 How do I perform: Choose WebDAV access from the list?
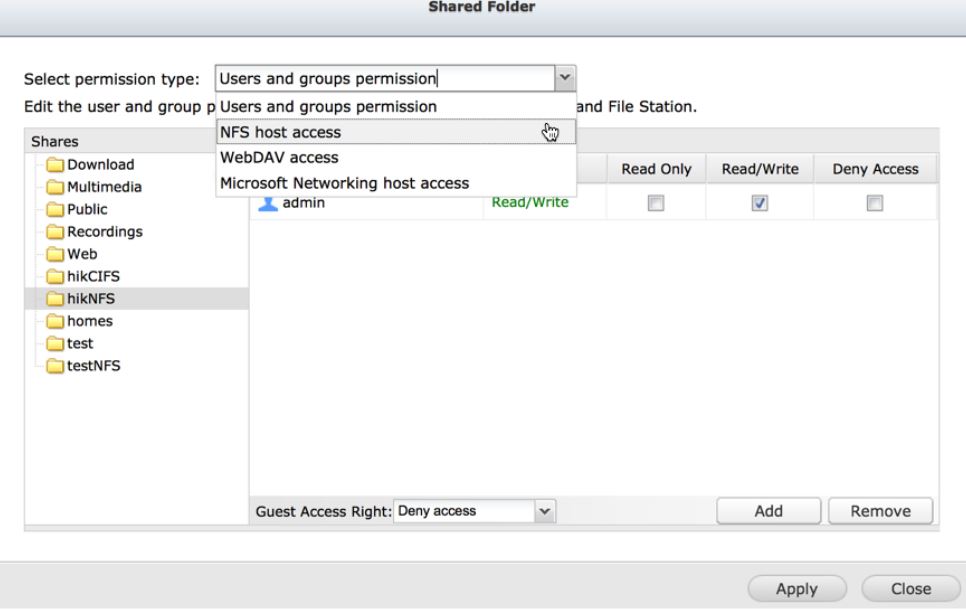[x=280, y=157]
